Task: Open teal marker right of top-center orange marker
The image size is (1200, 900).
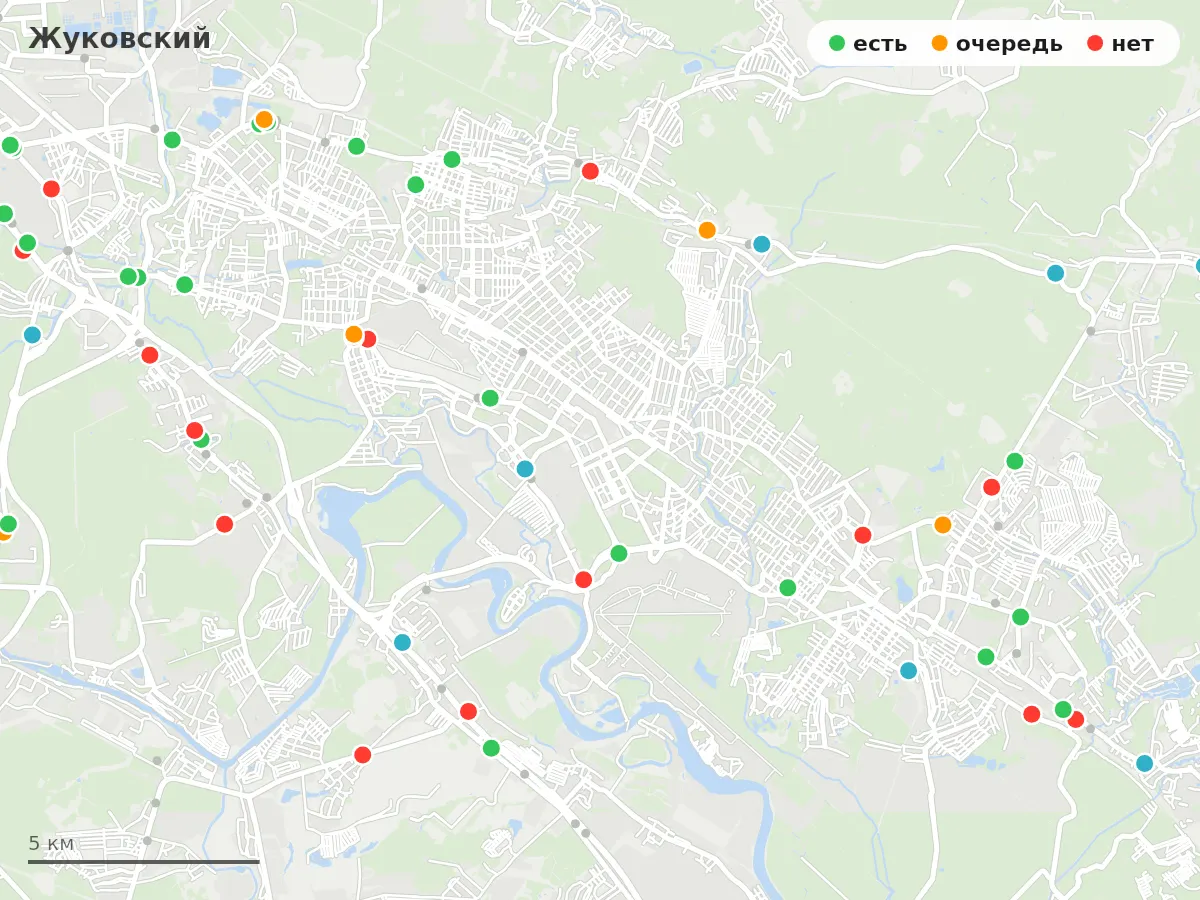Action: coord(761,244)
